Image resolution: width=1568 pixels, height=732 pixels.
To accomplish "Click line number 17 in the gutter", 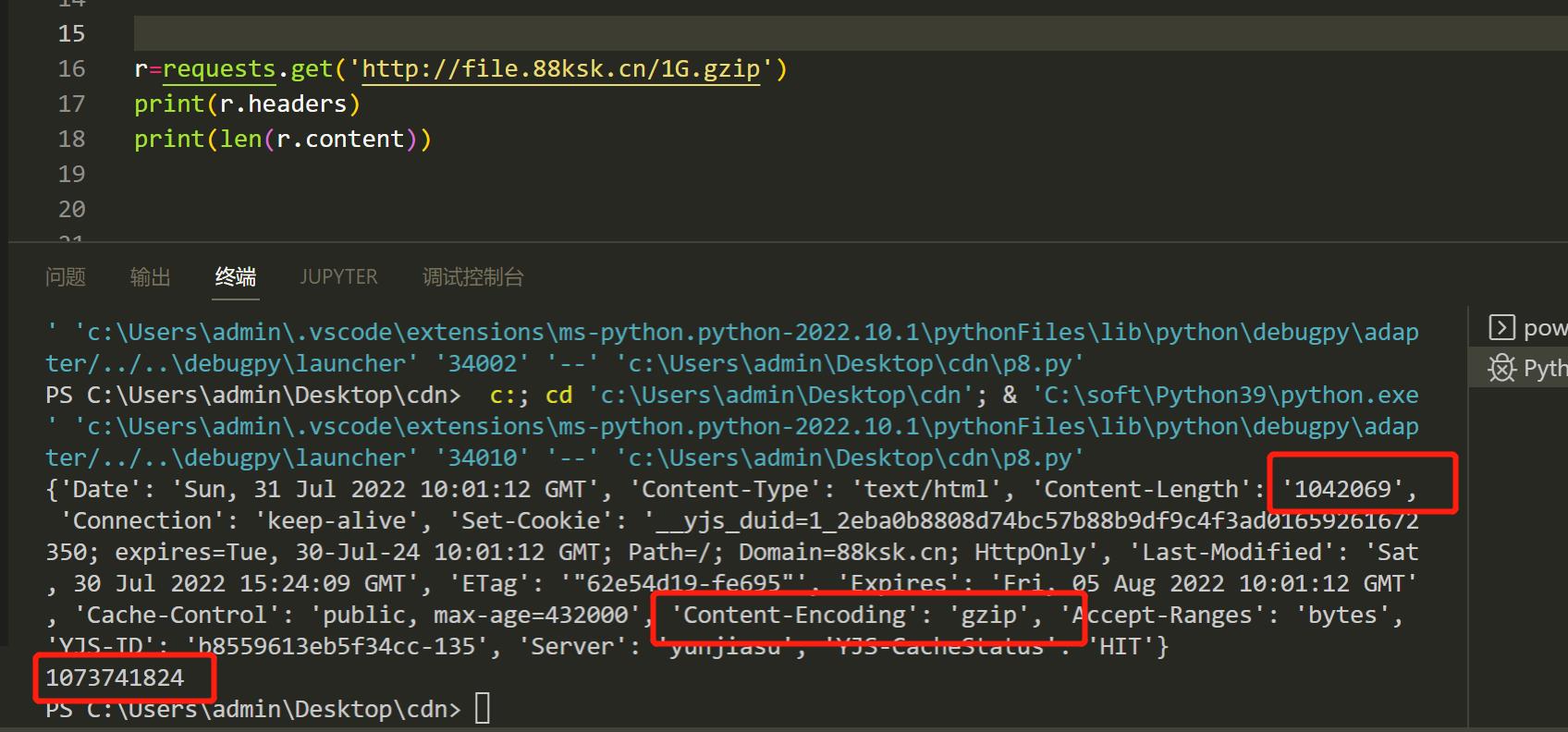I will 71,104.
